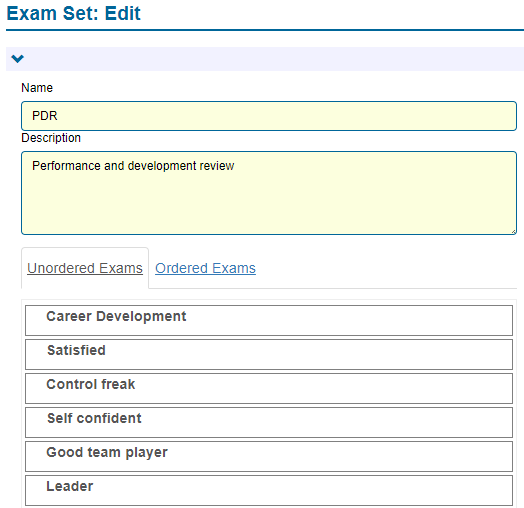Choose the Self confident exam
Viewport: 524px width, 508px height.
(x=269, y=422)
